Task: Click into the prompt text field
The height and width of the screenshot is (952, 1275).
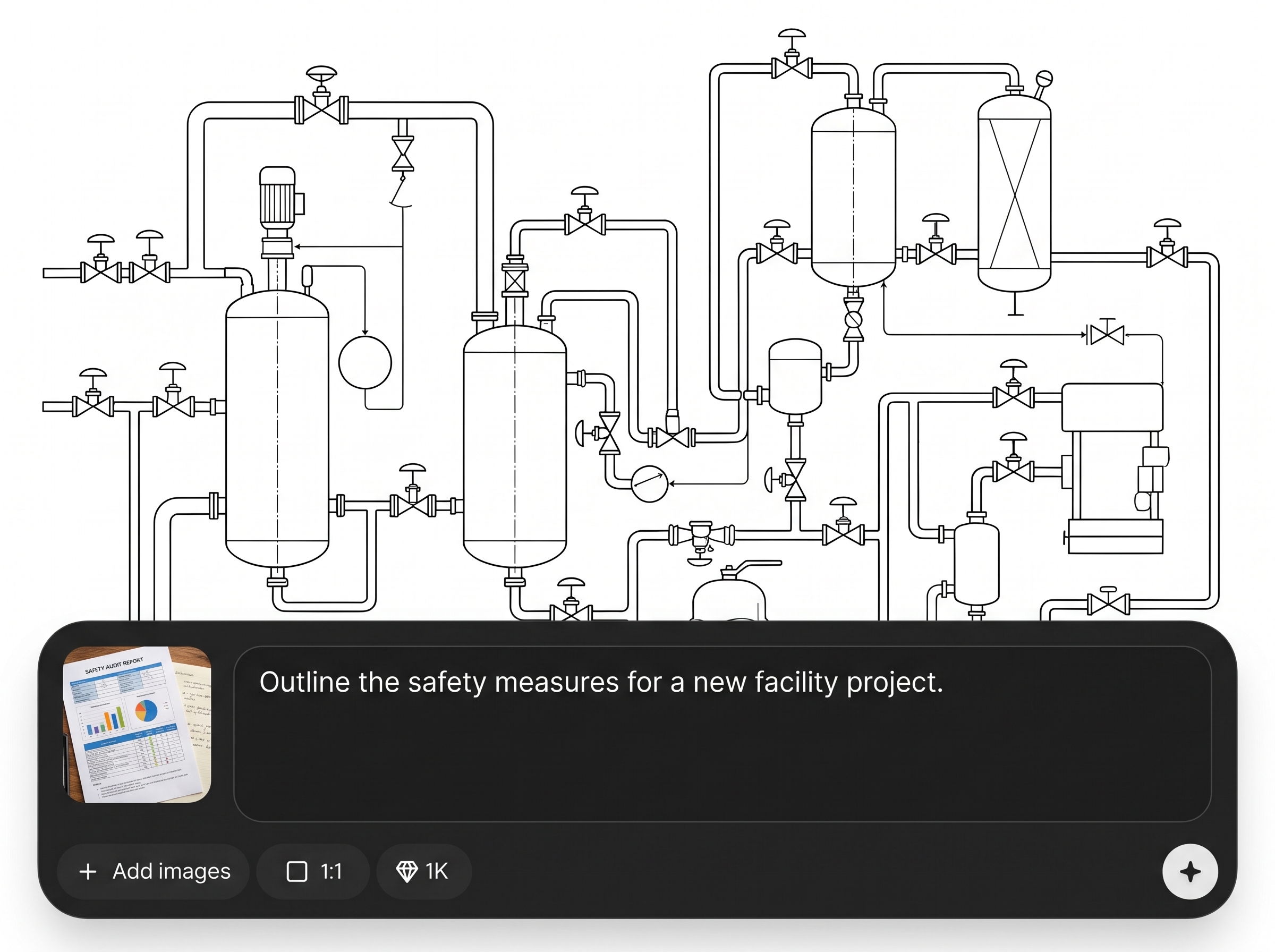Action: (722, 734)
